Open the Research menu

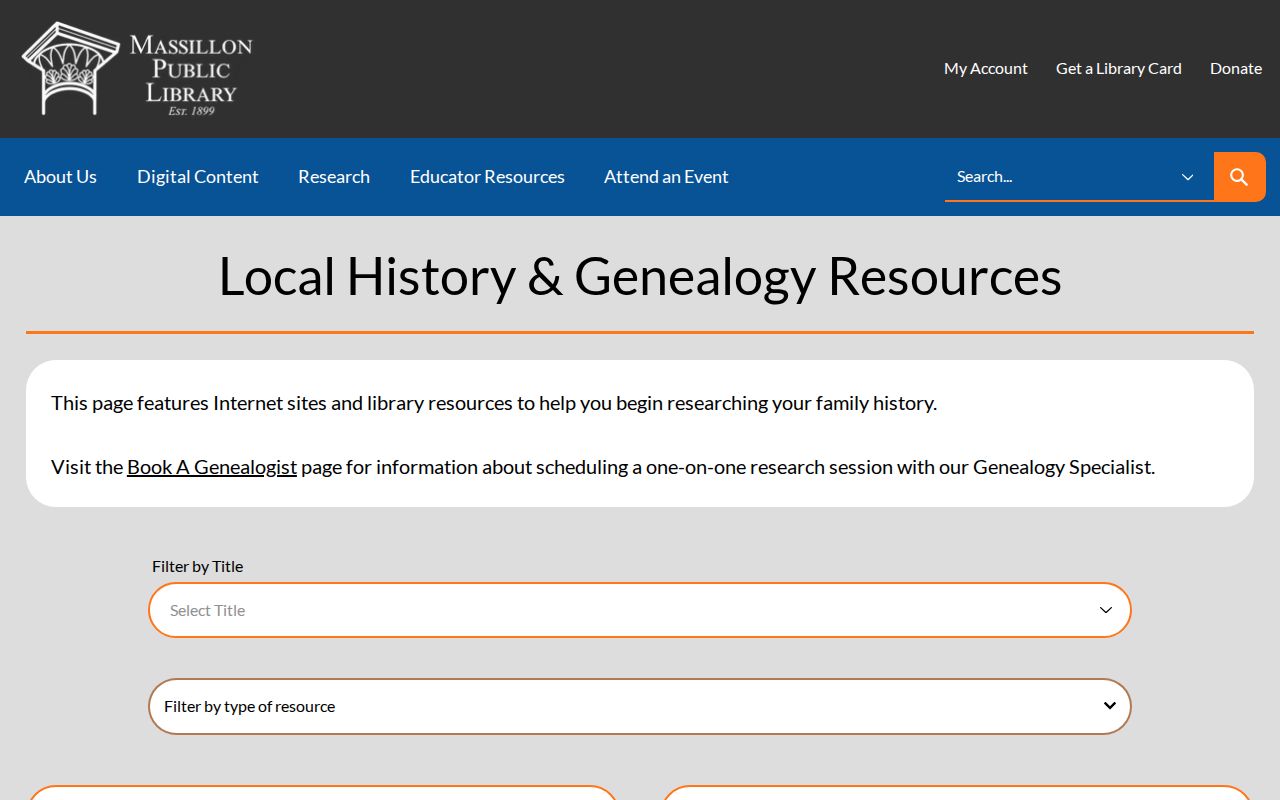pos(334,177)
